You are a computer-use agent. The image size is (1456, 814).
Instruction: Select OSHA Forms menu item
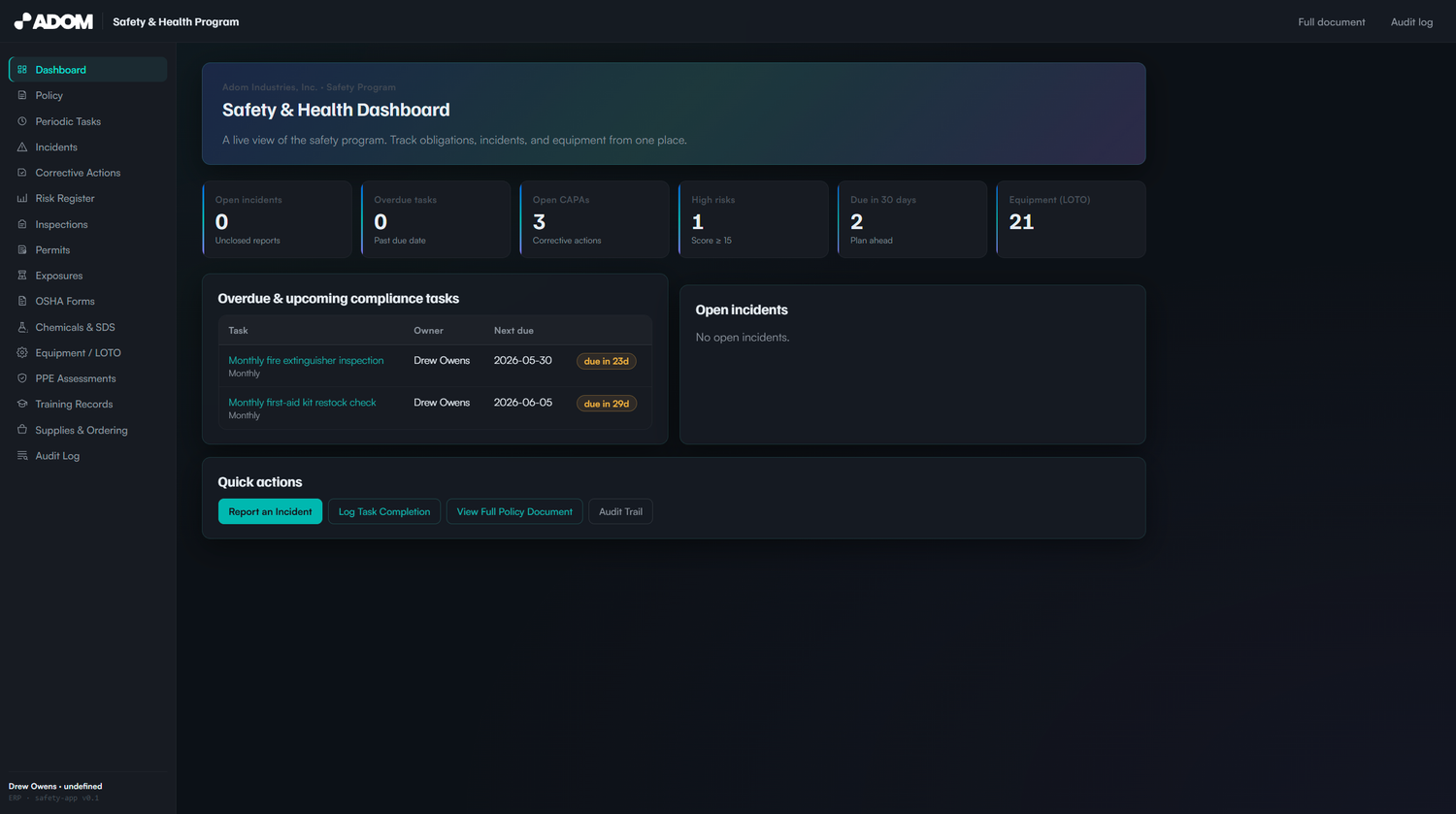pyautogui.click(x=87, y=301)
